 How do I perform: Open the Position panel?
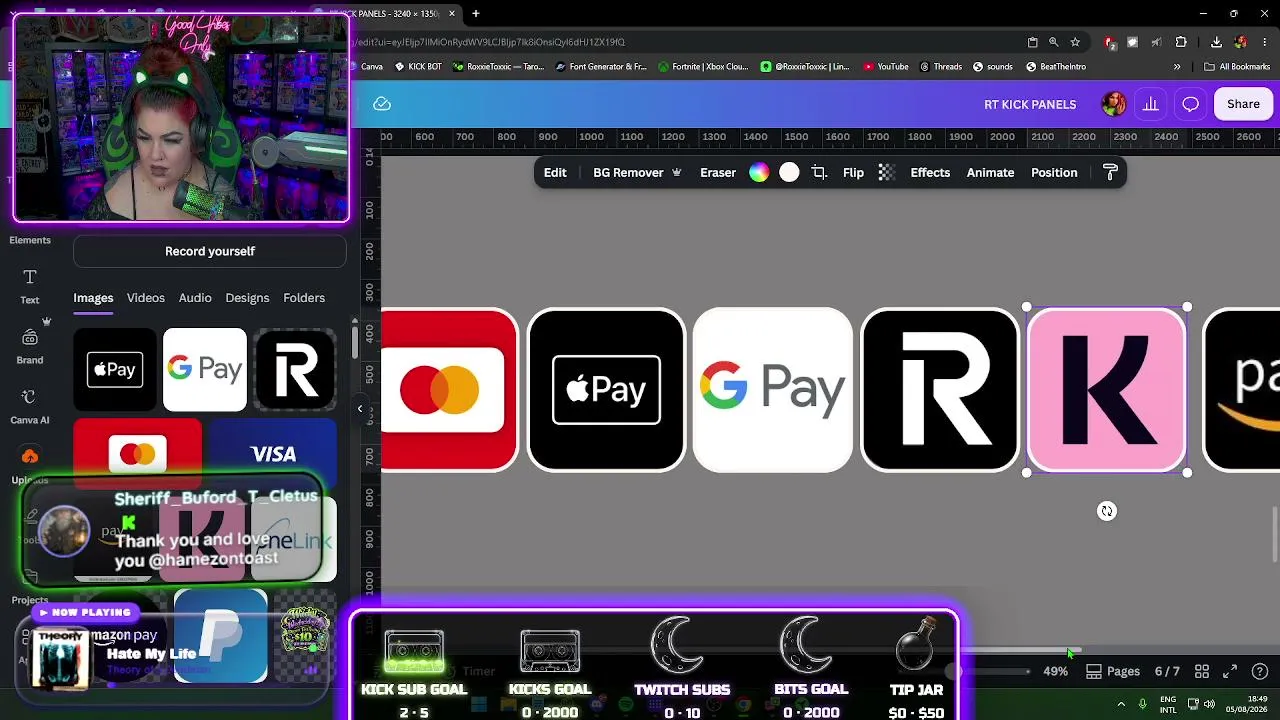tap(1054, 173)
